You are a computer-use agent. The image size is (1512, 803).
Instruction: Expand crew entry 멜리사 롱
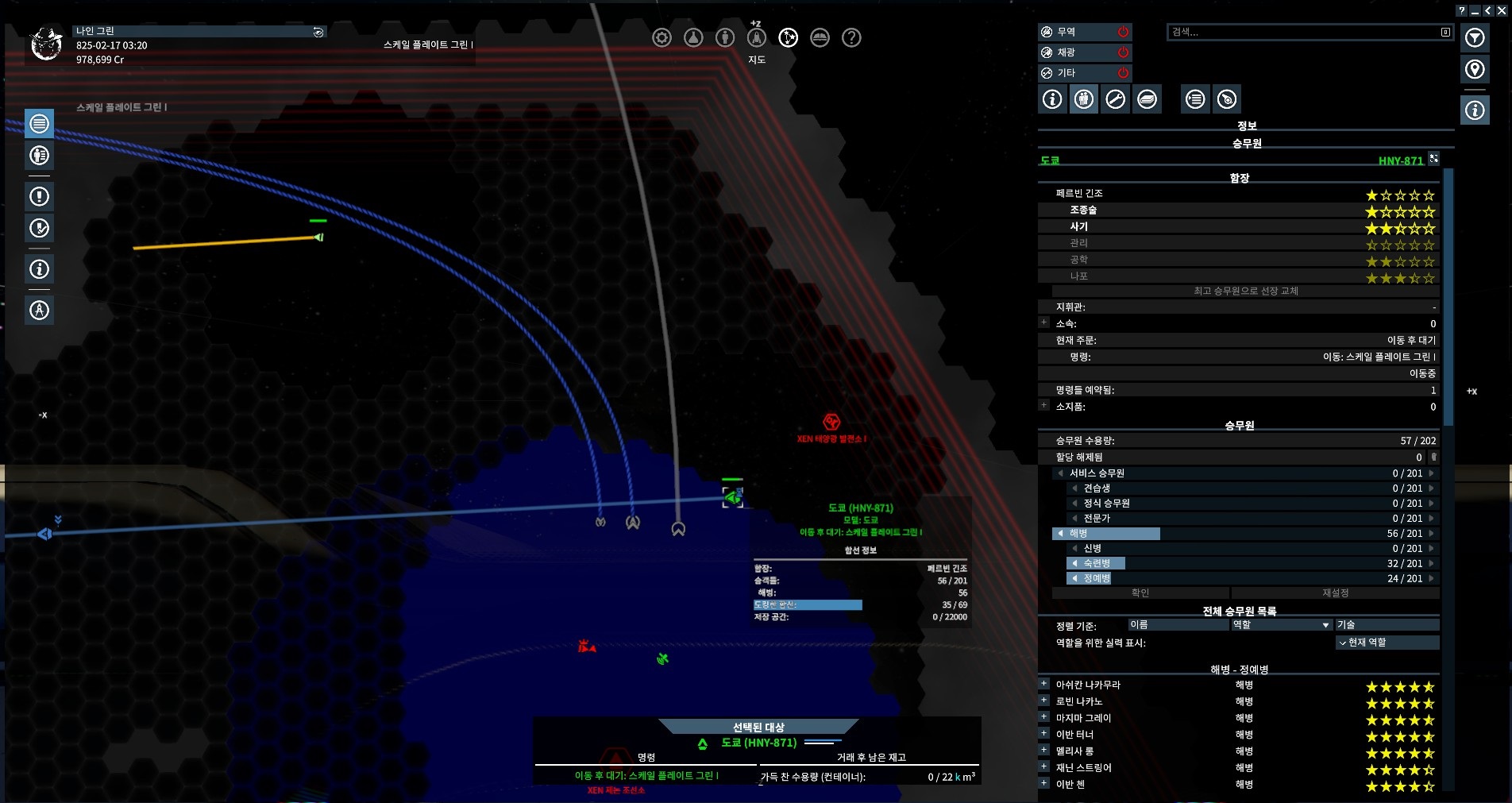tap(1043, 750)
